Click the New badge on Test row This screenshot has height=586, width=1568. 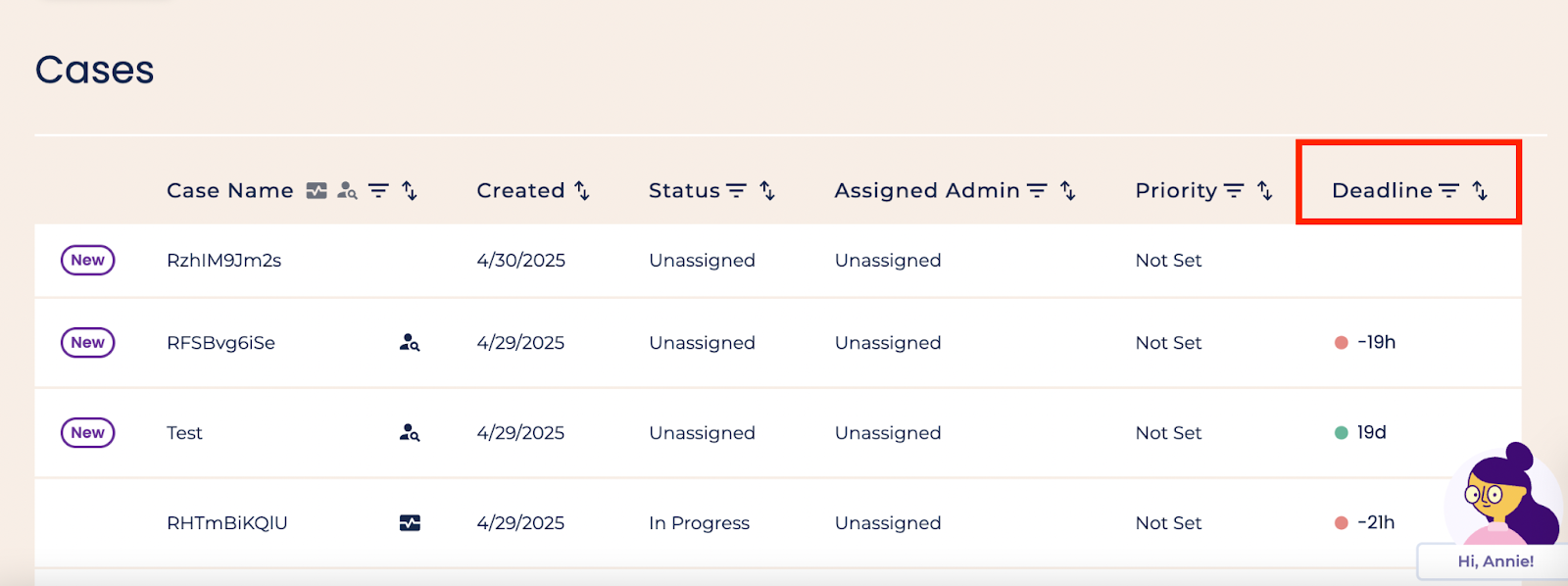pyautogui.click(x=88, y=433)
